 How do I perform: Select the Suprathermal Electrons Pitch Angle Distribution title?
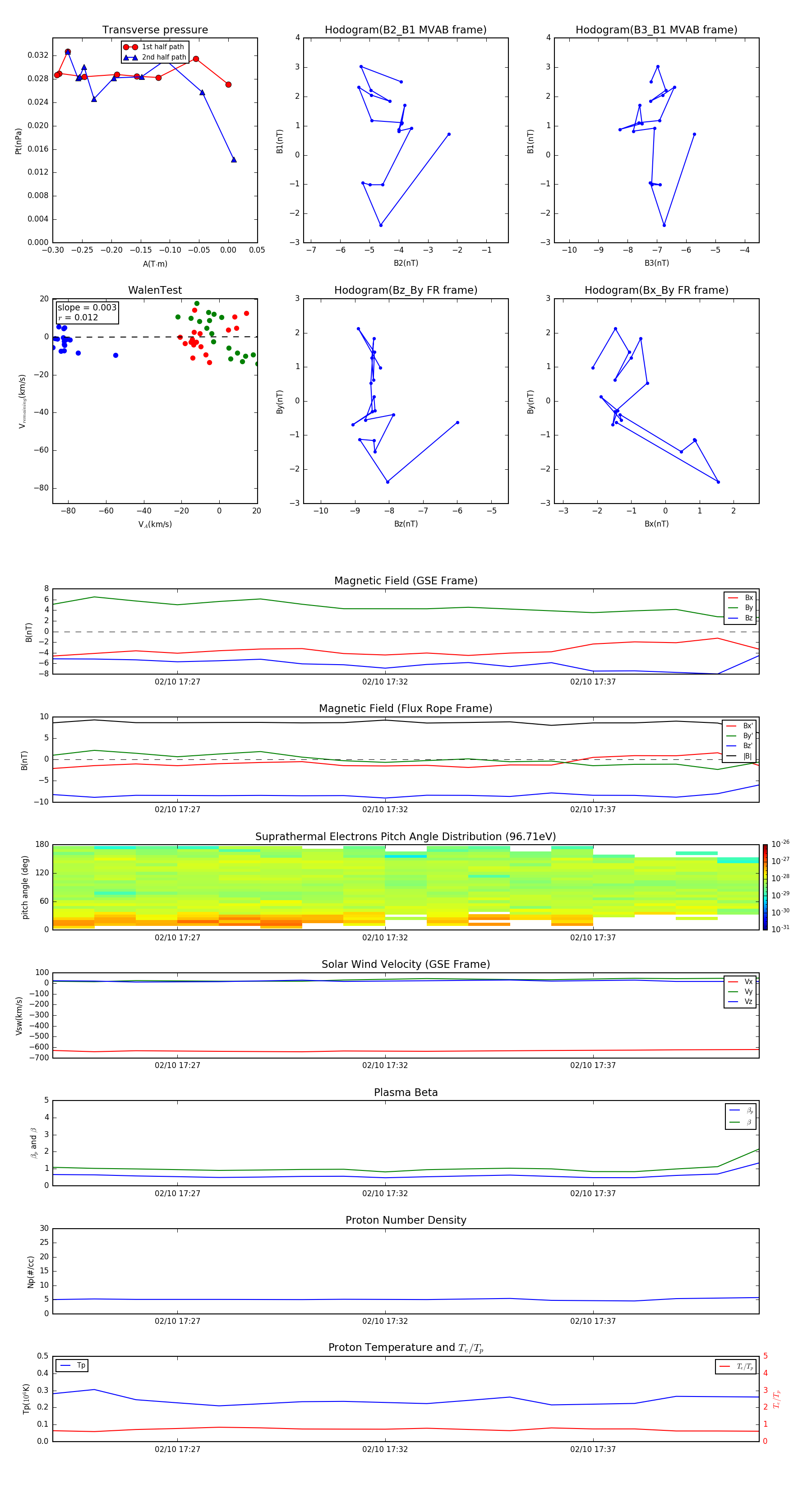[x=406, y=837]
